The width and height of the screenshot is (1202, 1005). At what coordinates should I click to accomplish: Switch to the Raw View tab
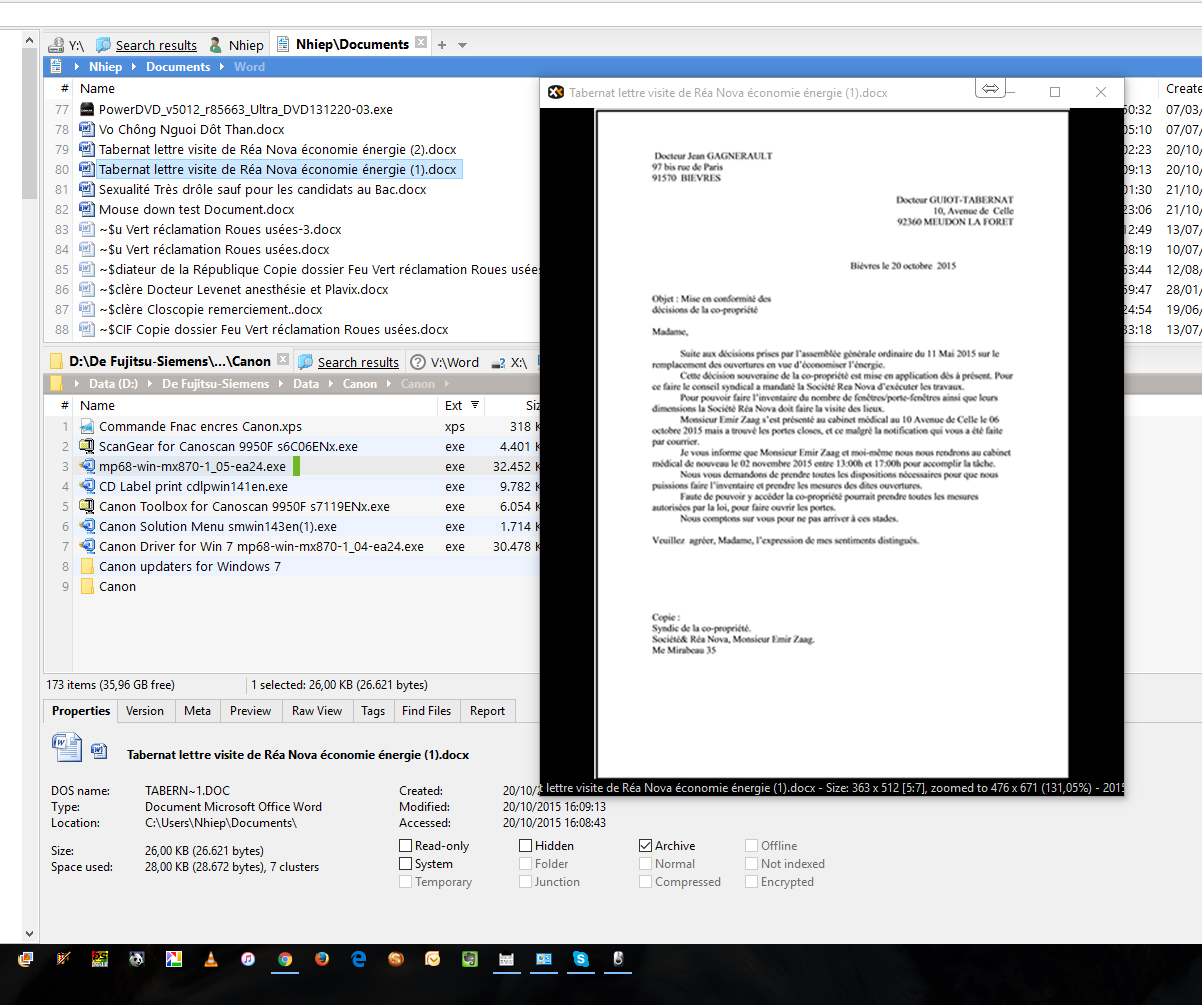click(x=316, y=711)
